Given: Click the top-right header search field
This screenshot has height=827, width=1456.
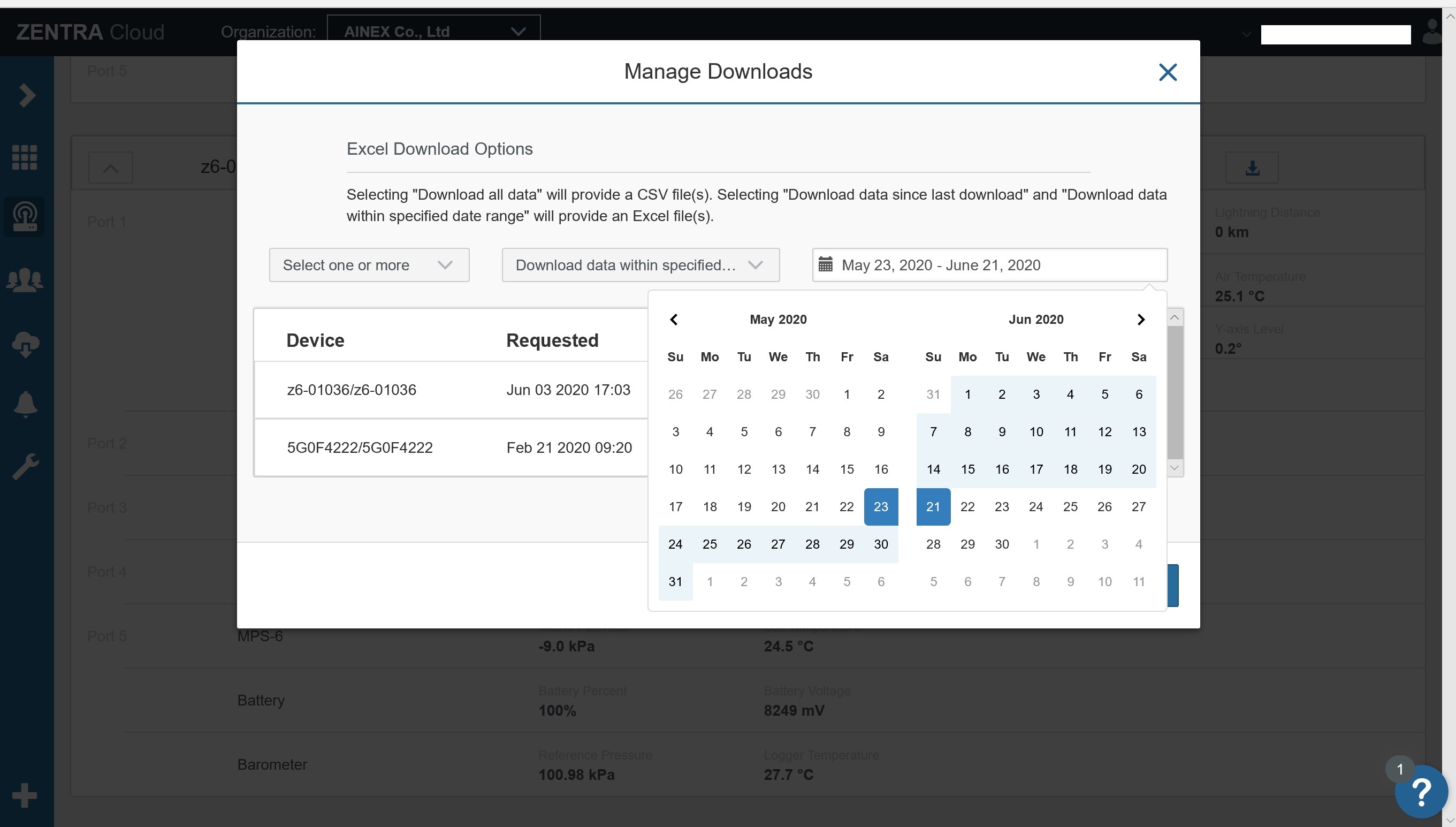Looking at the screenshot, I should point(1336,34).
